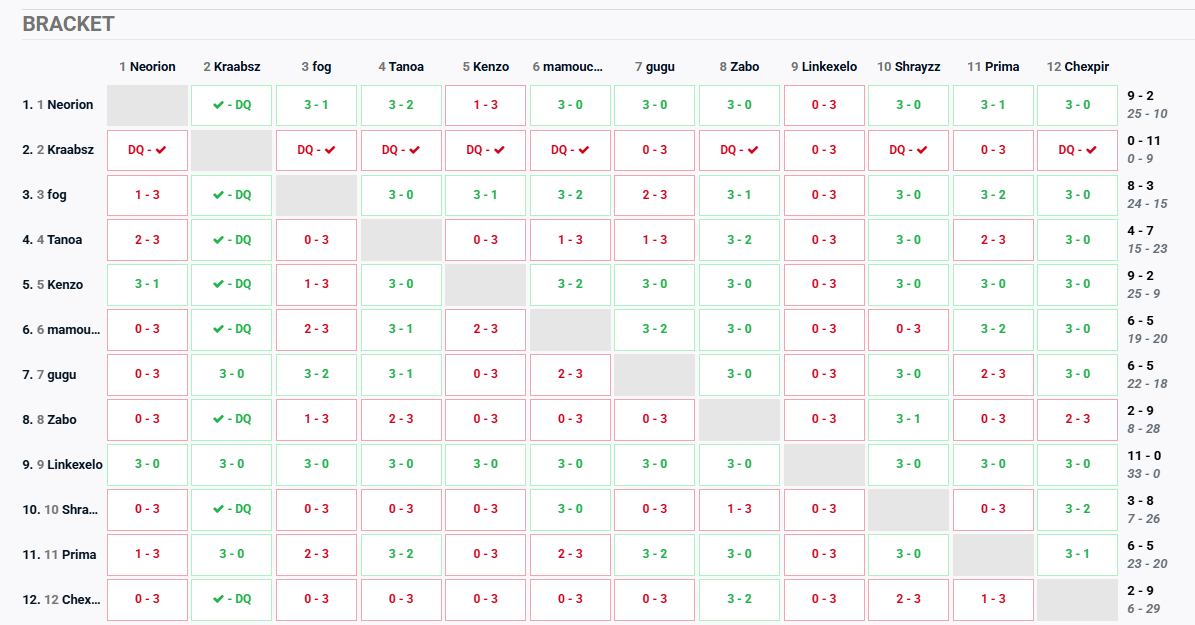Viewport: 1195px width, 625px height.
Task: View Kenzo vs mamouc 3 - 2 result
Action: (570, 284)
